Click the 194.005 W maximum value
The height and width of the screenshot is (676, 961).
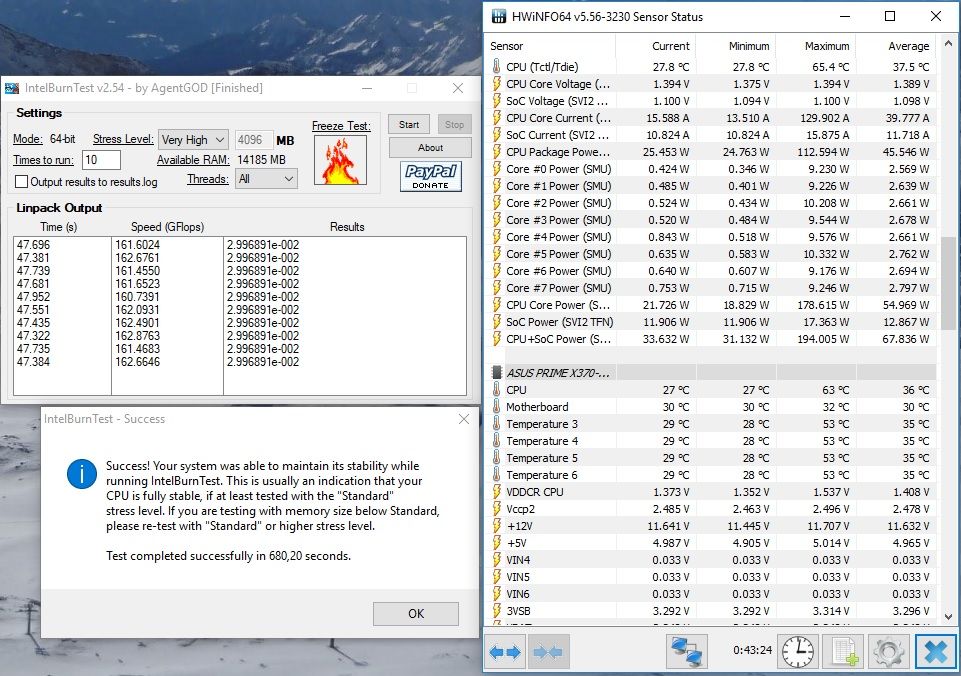point(825,338)
